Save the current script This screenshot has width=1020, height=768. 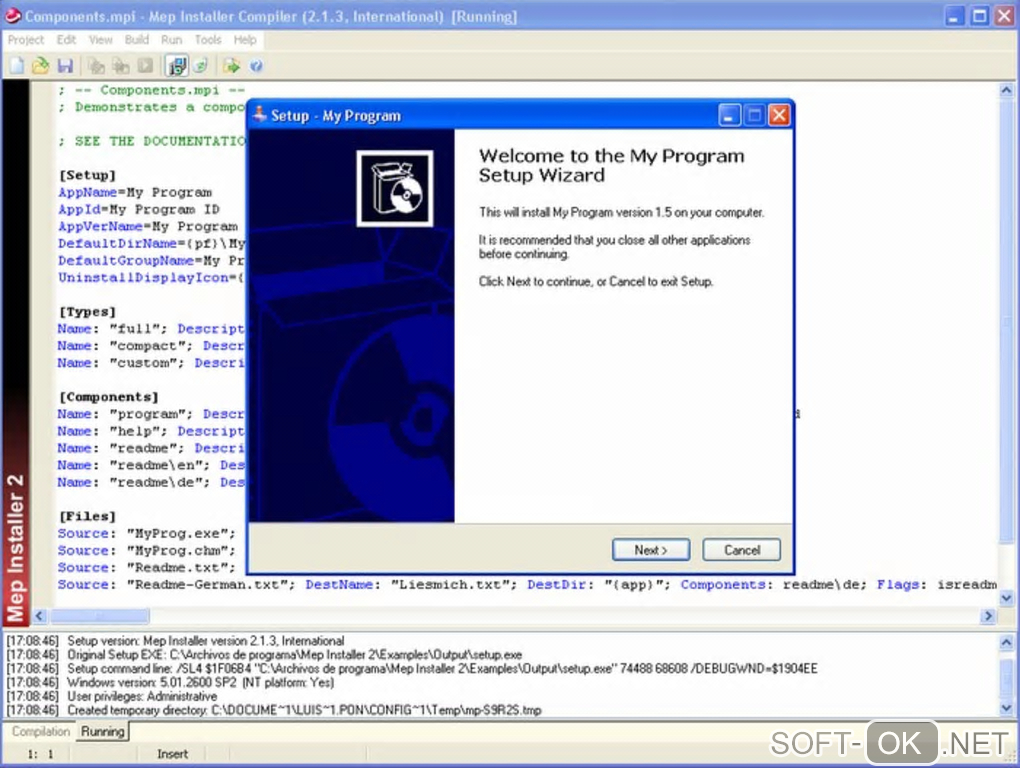tap(65, 66)
